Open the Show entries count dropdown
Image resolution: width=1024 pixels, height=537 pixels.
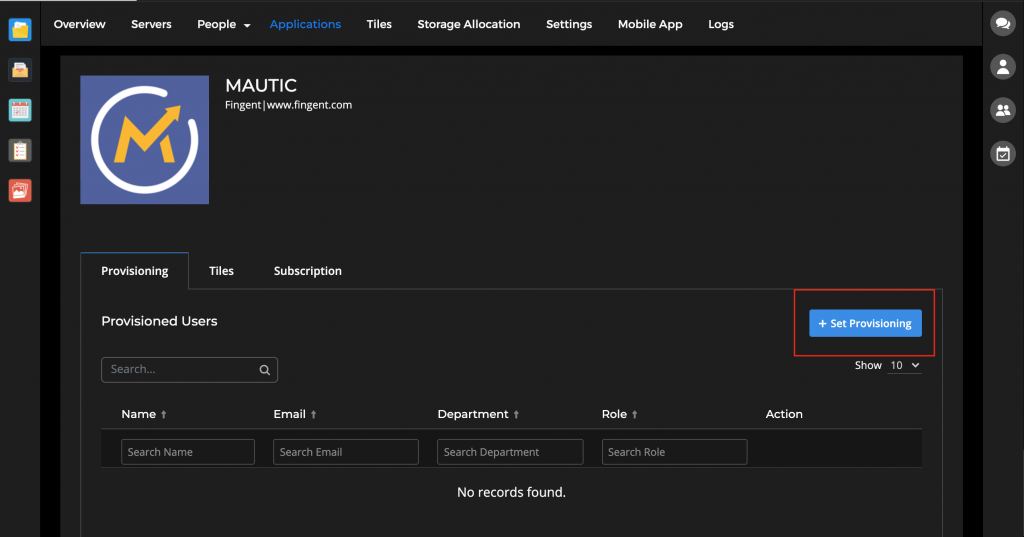pos(904,365)
